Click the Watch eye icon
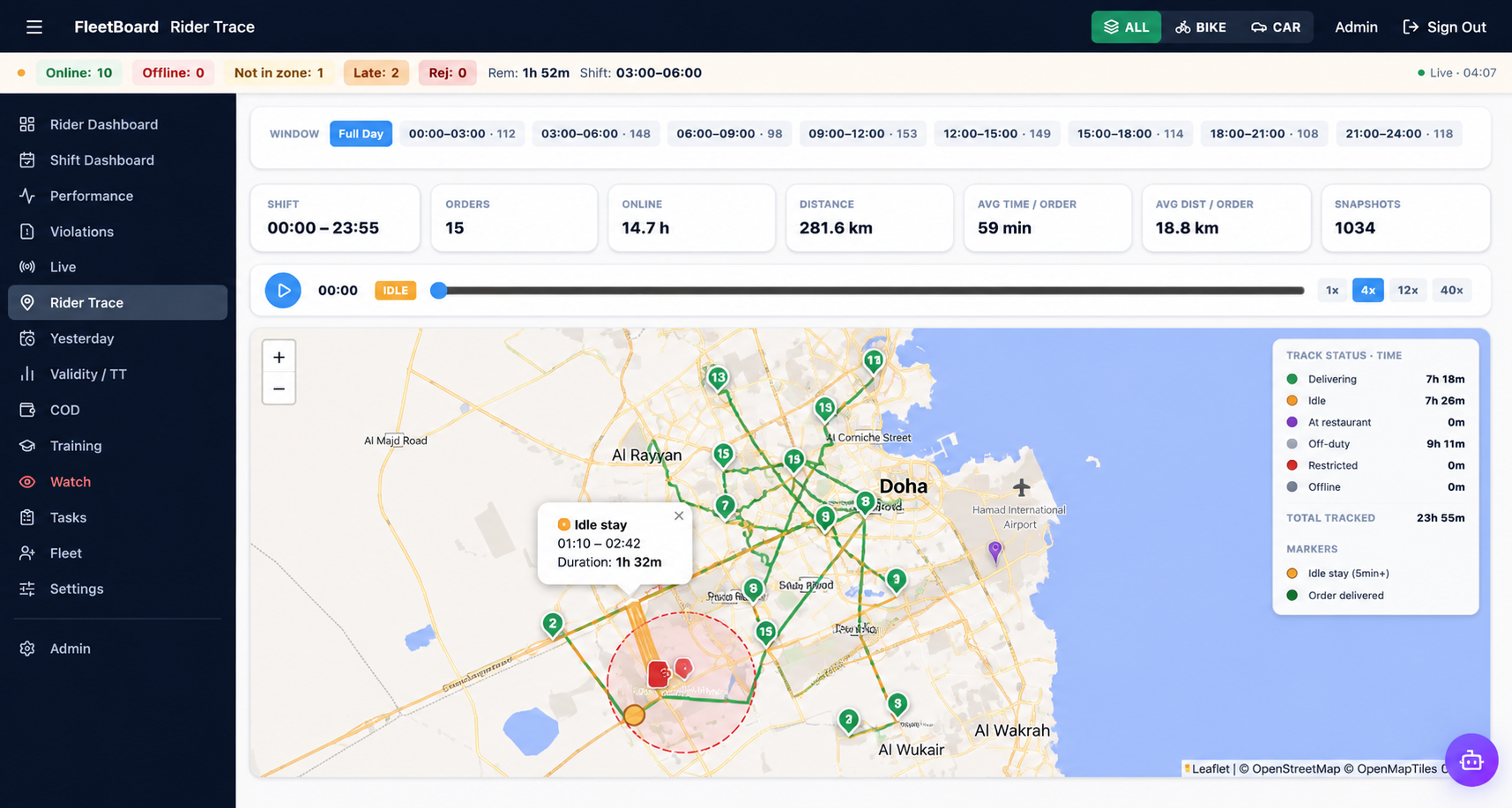The height and width of the screenshot is (808, 1512). click(27, 482)
